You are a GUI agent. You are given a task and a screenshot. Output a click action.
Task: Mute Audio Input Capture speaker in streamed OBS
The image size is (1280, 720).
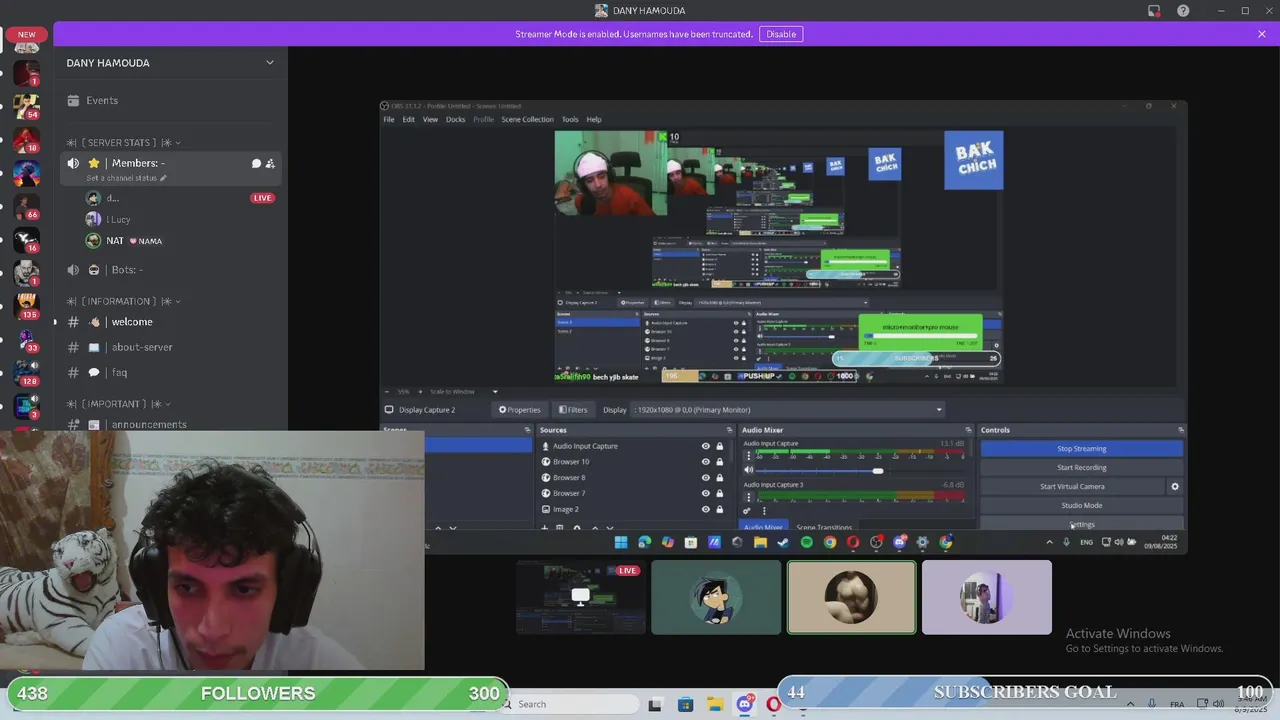point(749,470)
